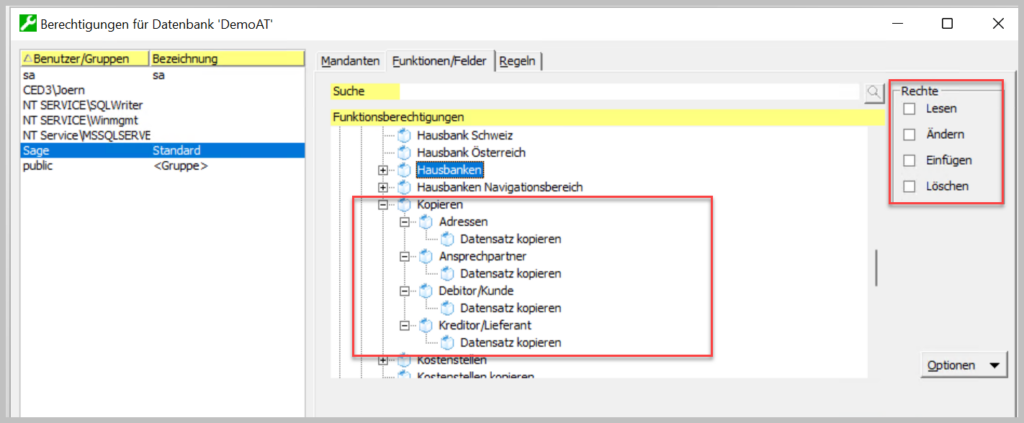Open the Optionen dropdown button
Image resolution: width=1024 pixels, height=423 pixels.
[962, 365]
